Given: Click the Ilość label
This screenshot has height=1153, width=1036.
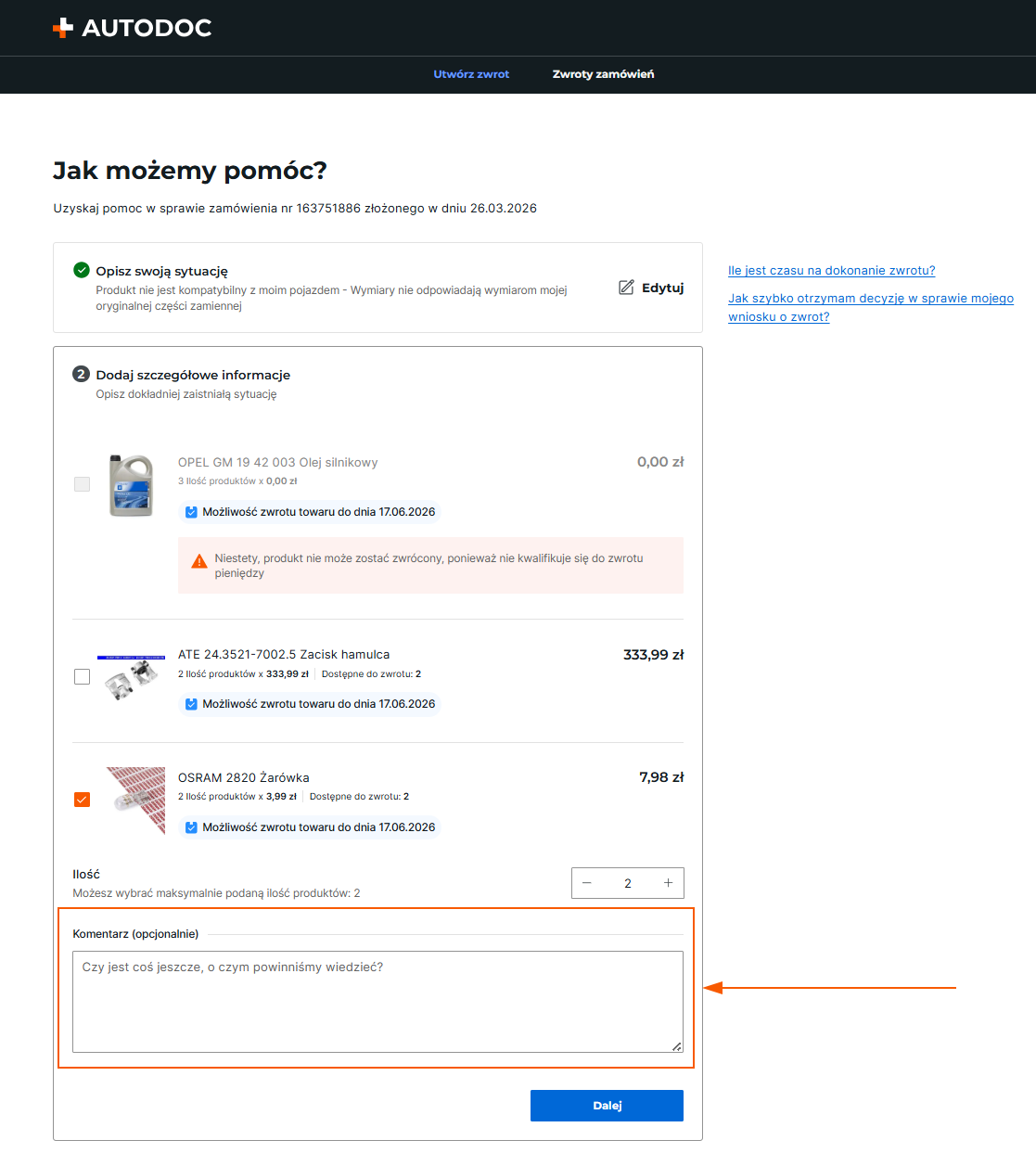Looking at the screenshot, I should (86, 875).
